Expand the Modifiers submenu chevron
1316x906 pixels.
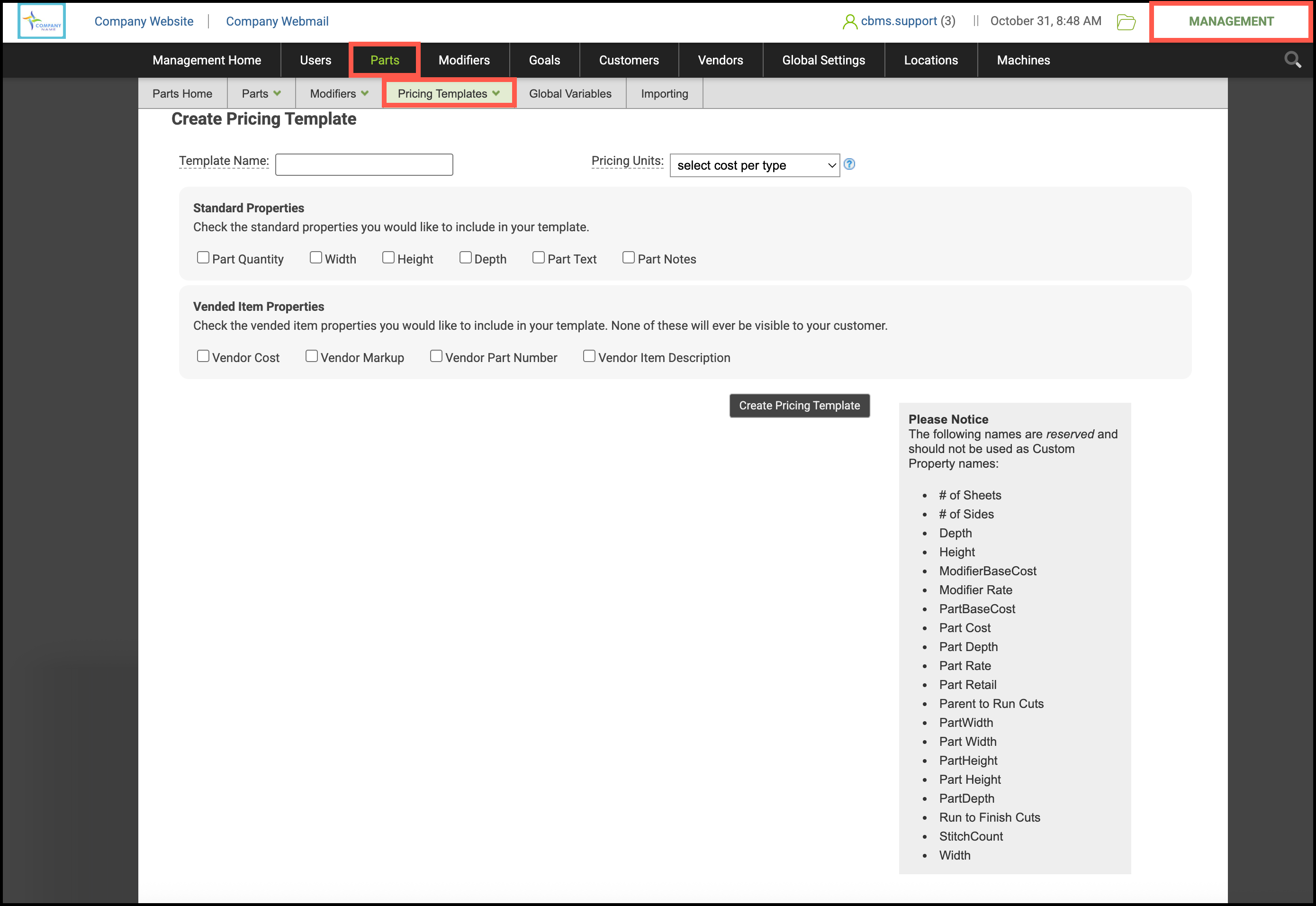[x=364, y=94]
